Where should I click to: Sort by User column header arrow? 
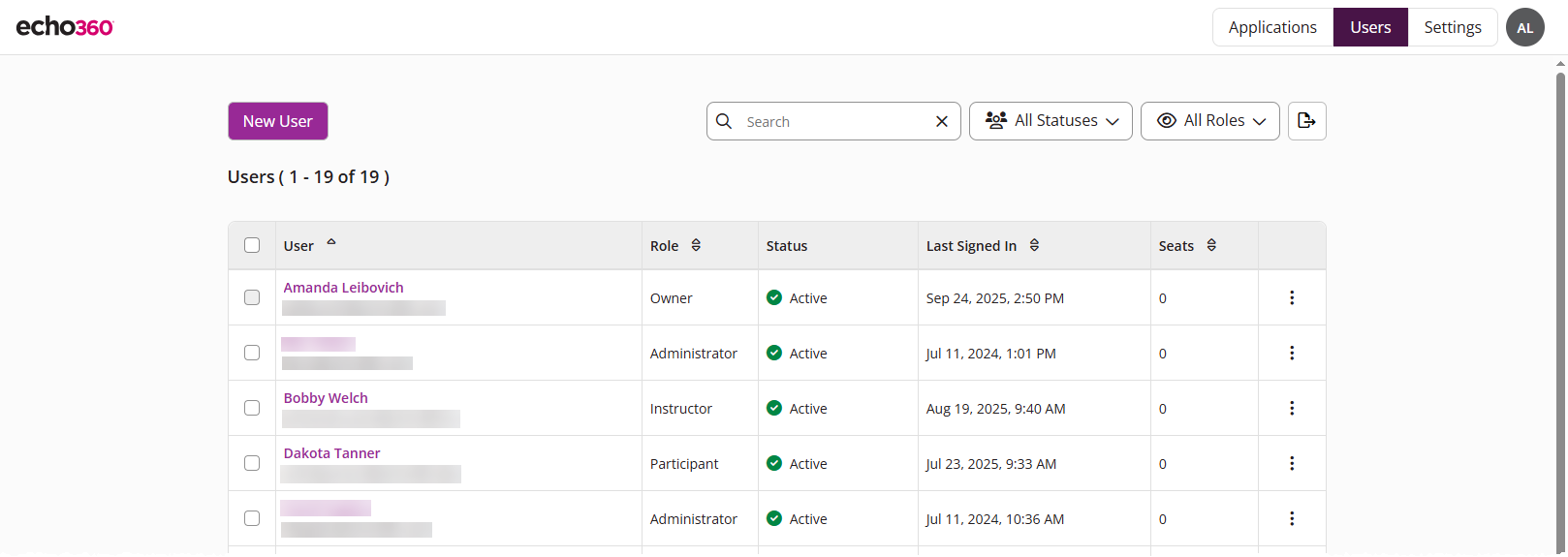331,243
